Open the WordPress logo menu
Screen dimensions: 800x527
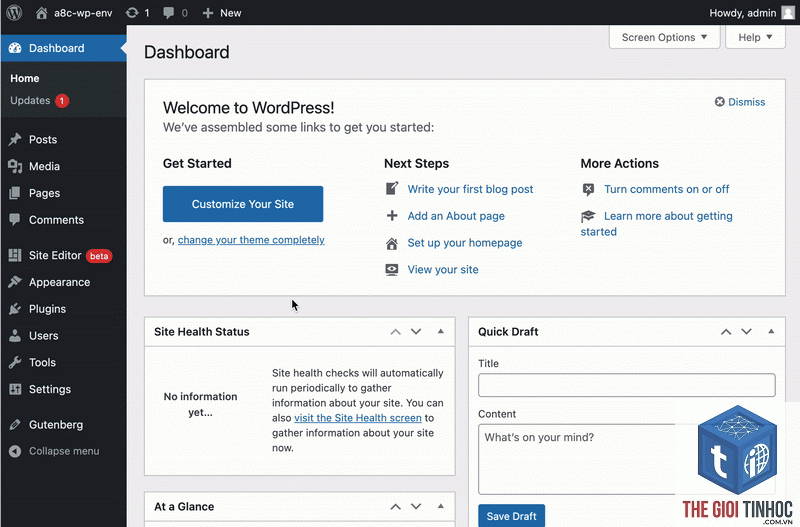pos(14,13)
